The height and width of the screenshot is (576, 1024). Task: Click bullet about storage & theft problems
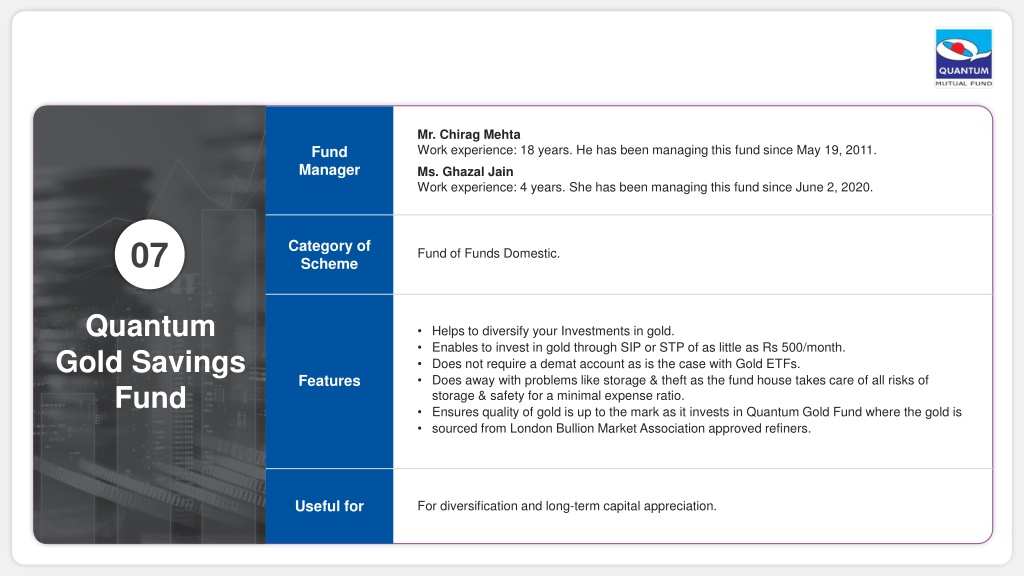coord(680,388)
